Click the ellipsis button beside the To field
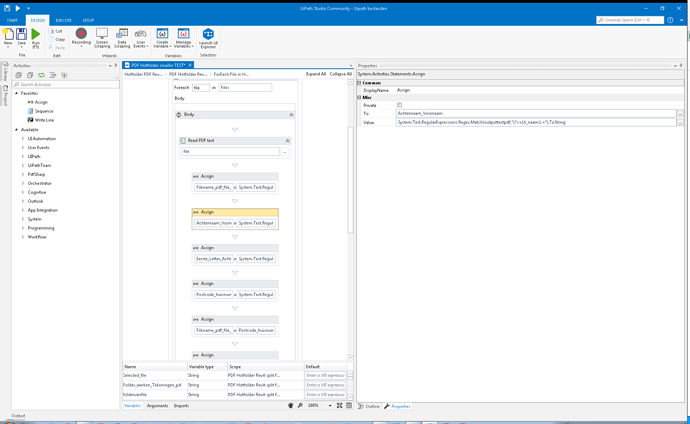Screen dimensions: 690x424 [680, 113]
